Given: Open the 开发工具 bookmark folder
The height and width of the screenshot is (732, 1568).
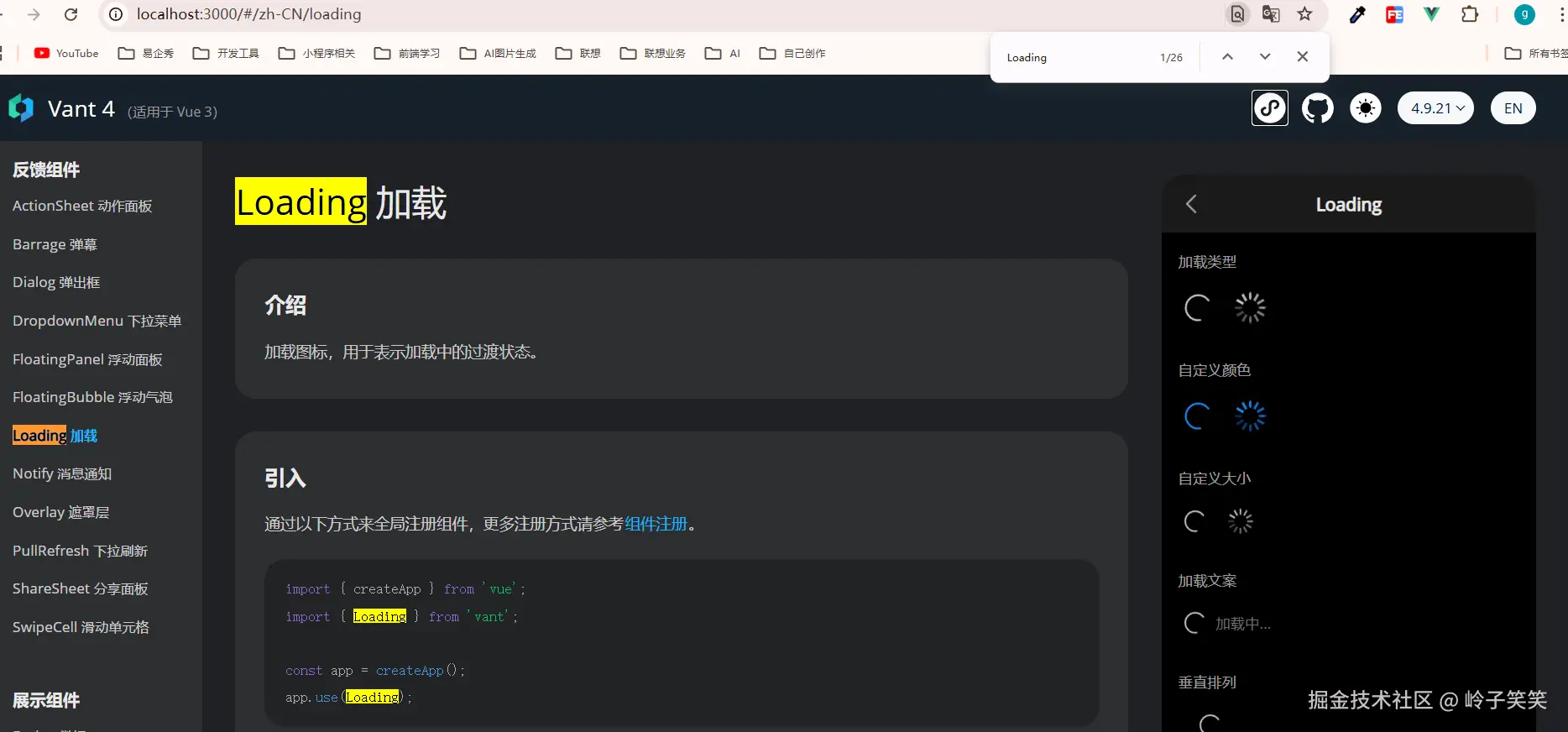Looking at the screenshot, I should [226, 53].
